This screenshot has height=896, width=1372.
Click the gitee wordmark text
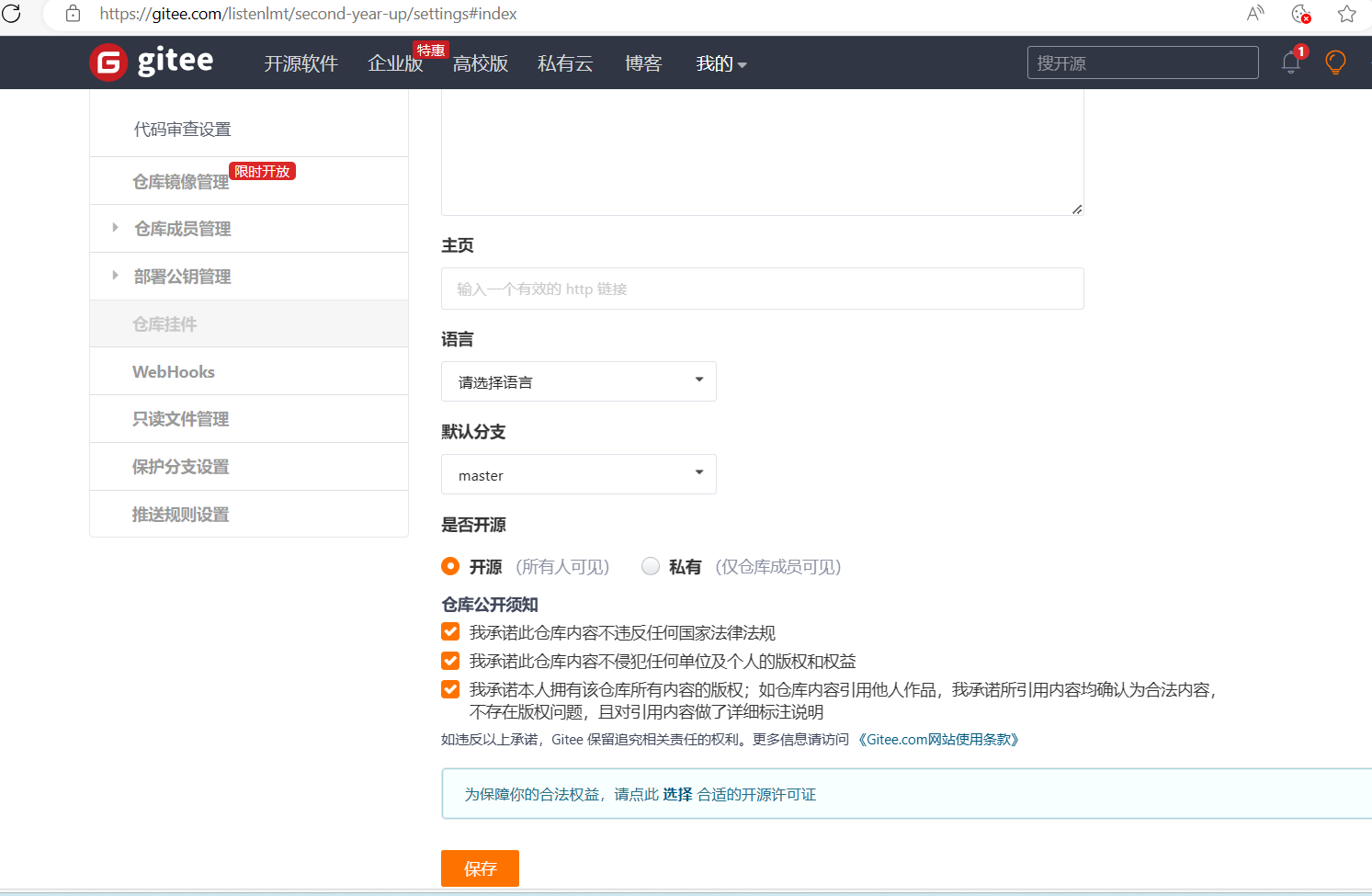pos(176,61)
